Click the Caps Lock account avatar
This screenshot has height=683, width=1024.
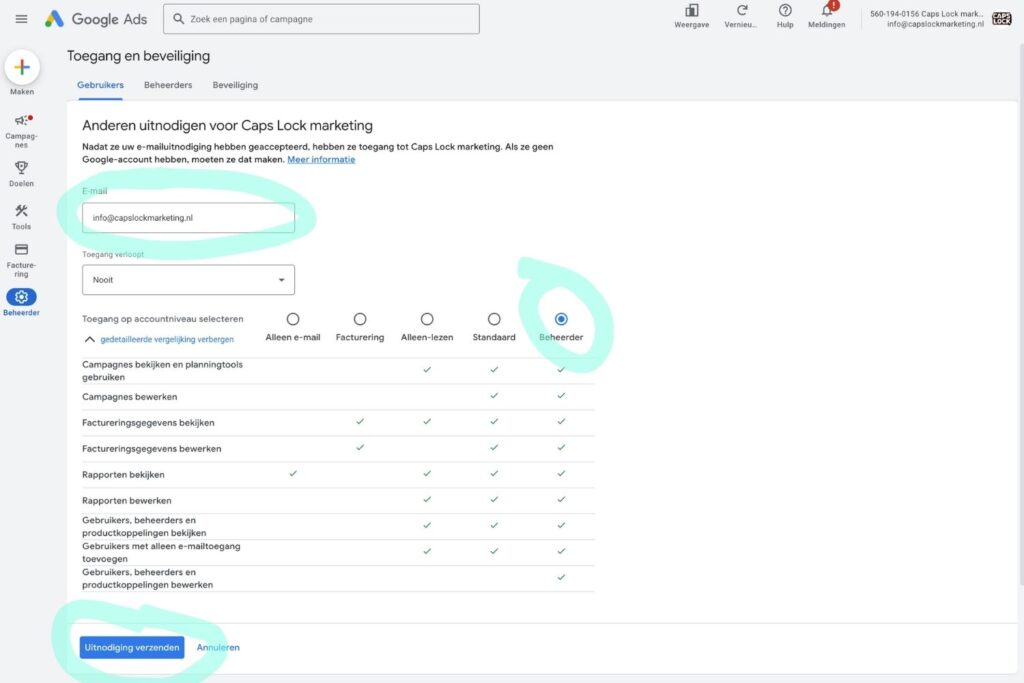(x=1002, y=18)
